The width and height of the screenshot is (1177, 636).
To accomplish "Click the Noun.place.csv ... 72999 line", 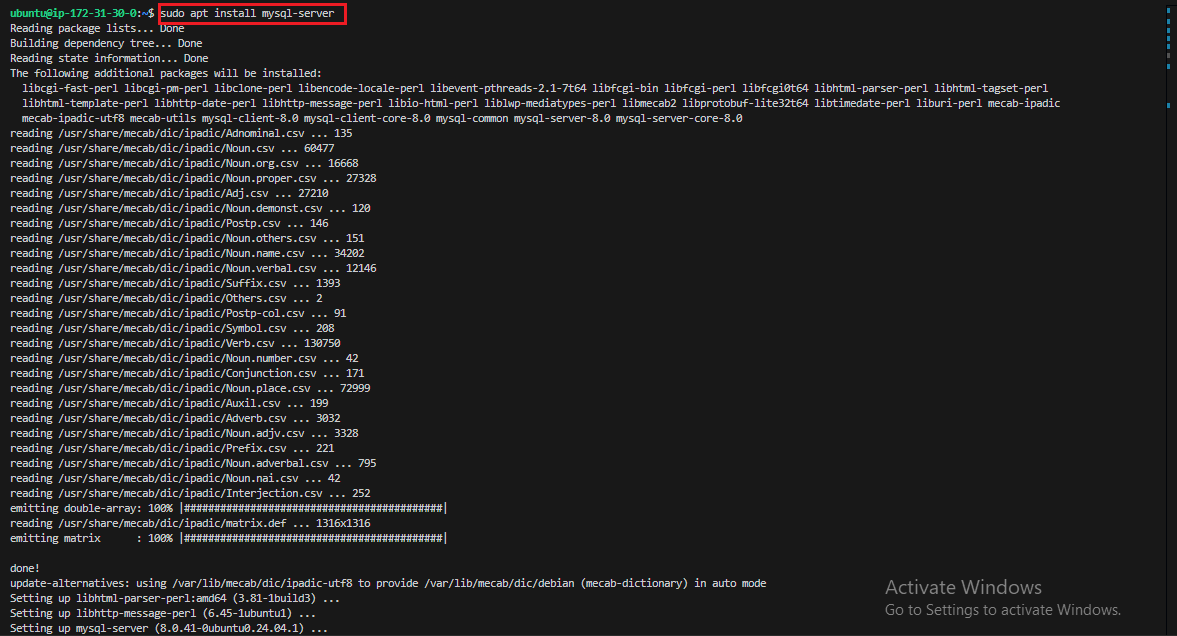I will (x=190, y=389).
